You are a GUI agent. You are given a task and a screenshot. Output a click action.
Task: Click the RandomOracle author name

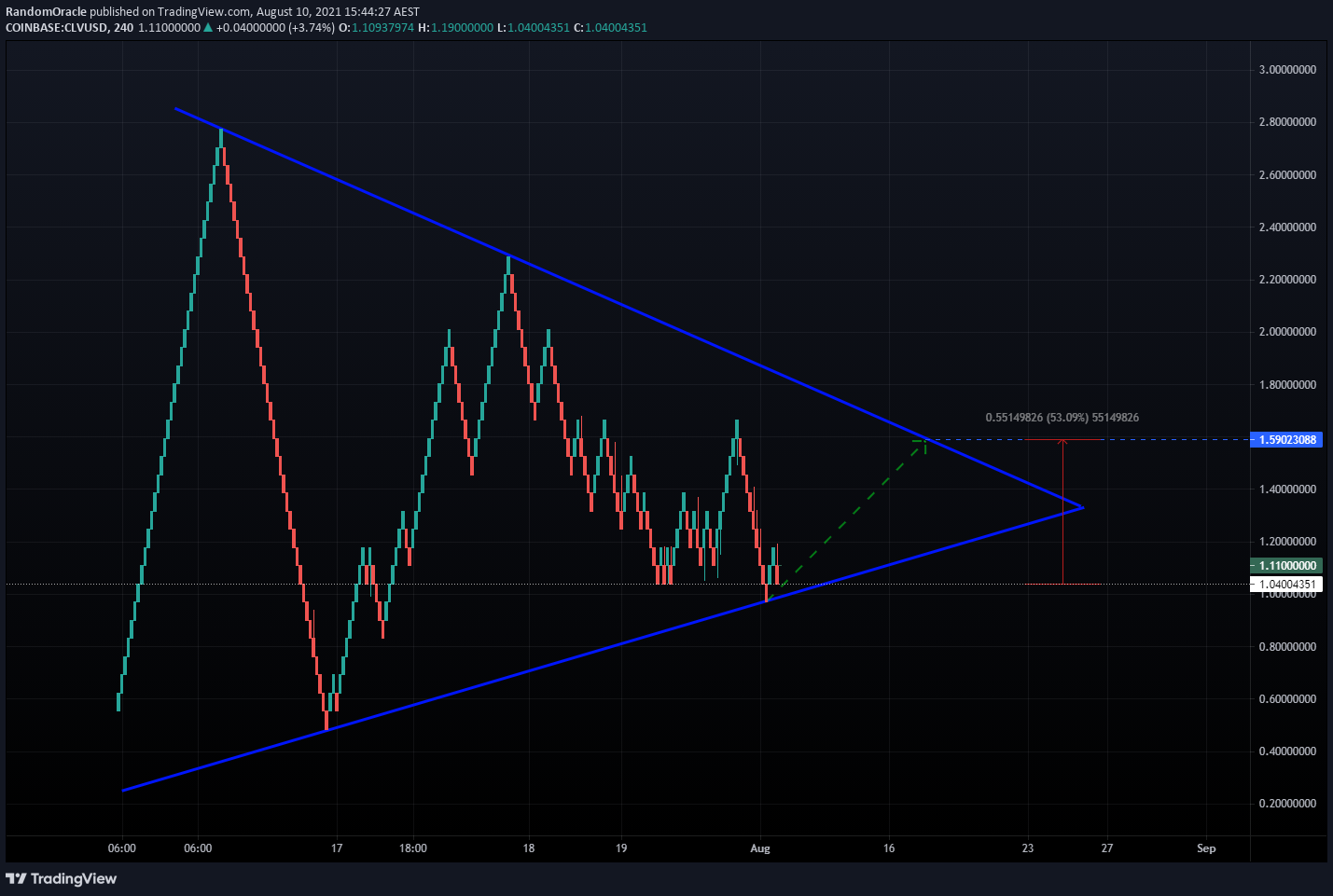pos(46,12)
